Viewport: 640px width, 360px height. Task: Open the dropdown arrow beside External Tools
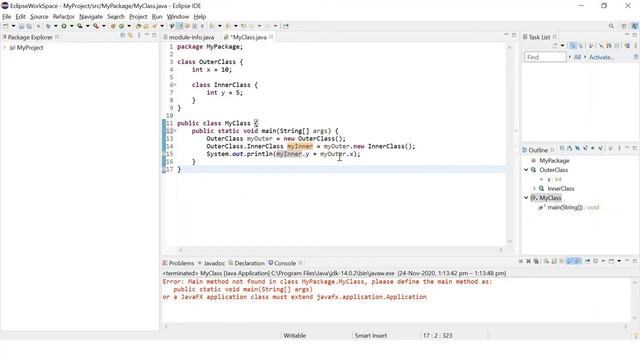coord(104,26)
